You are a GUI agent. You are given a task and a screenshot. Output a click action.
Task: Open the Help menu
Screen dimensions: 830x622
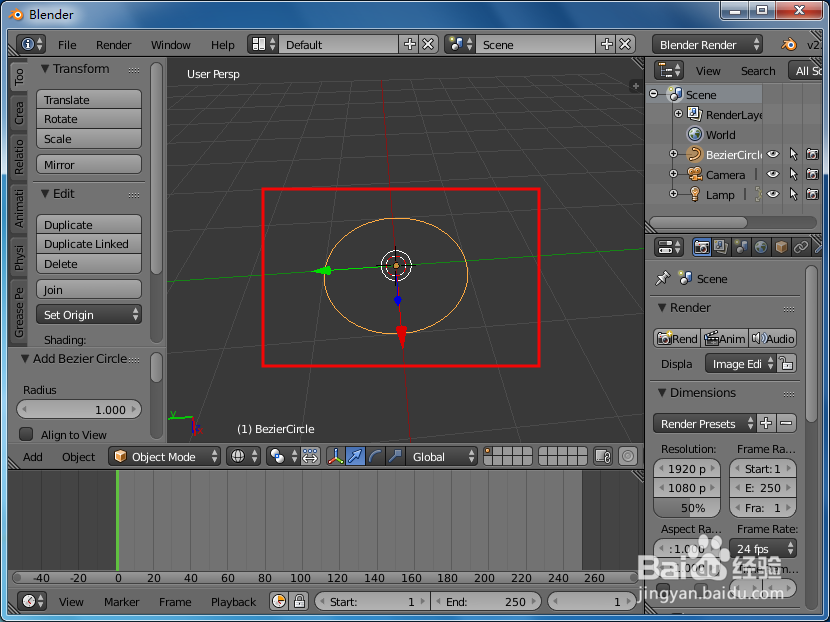click(x=222, y=45)
